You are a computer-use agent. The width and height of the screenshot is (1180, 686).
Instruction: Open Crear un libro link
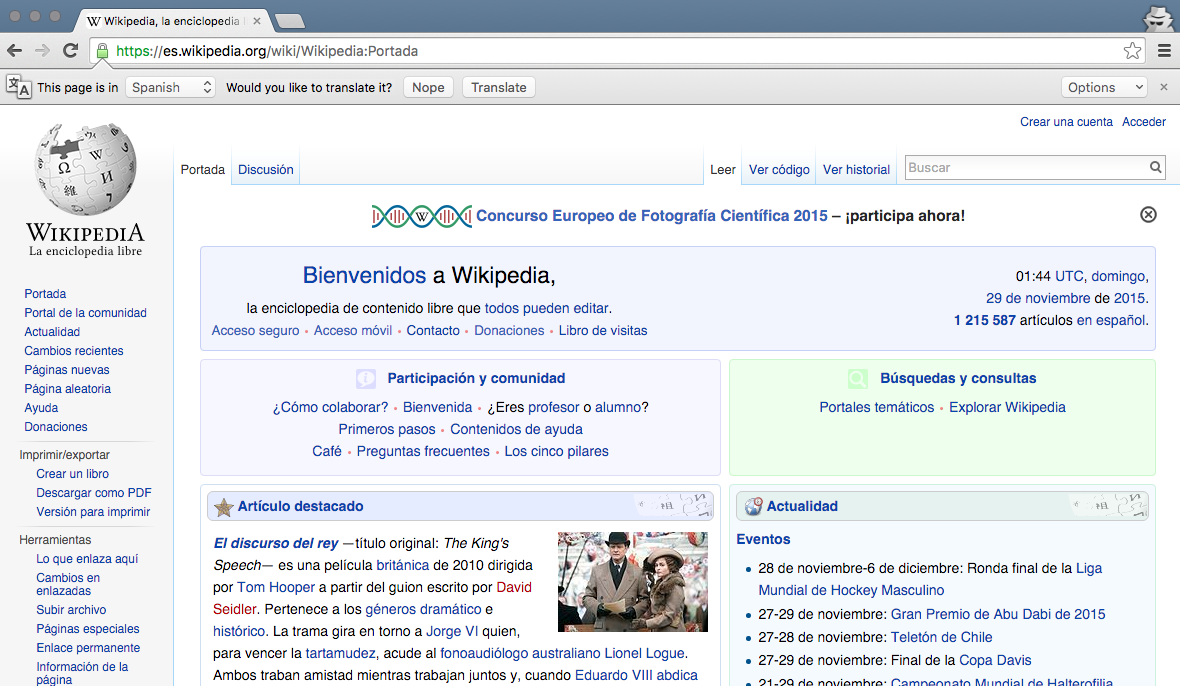click(x=72, y=474)
